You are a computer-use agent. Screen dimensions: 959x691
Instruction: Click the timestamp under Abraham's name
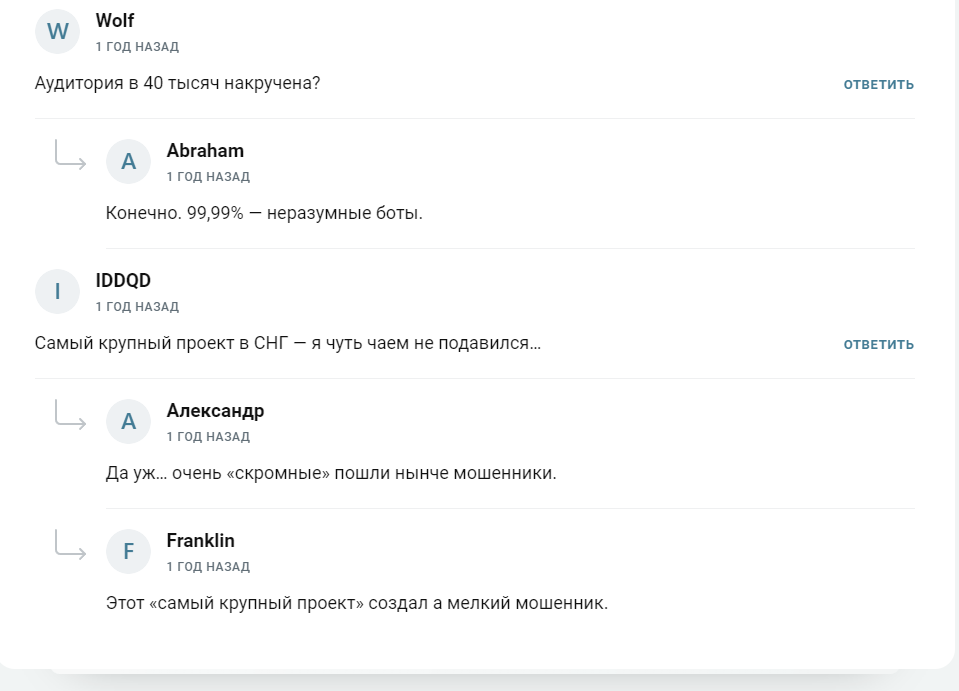pyautogui.click(x=208, y=177)
